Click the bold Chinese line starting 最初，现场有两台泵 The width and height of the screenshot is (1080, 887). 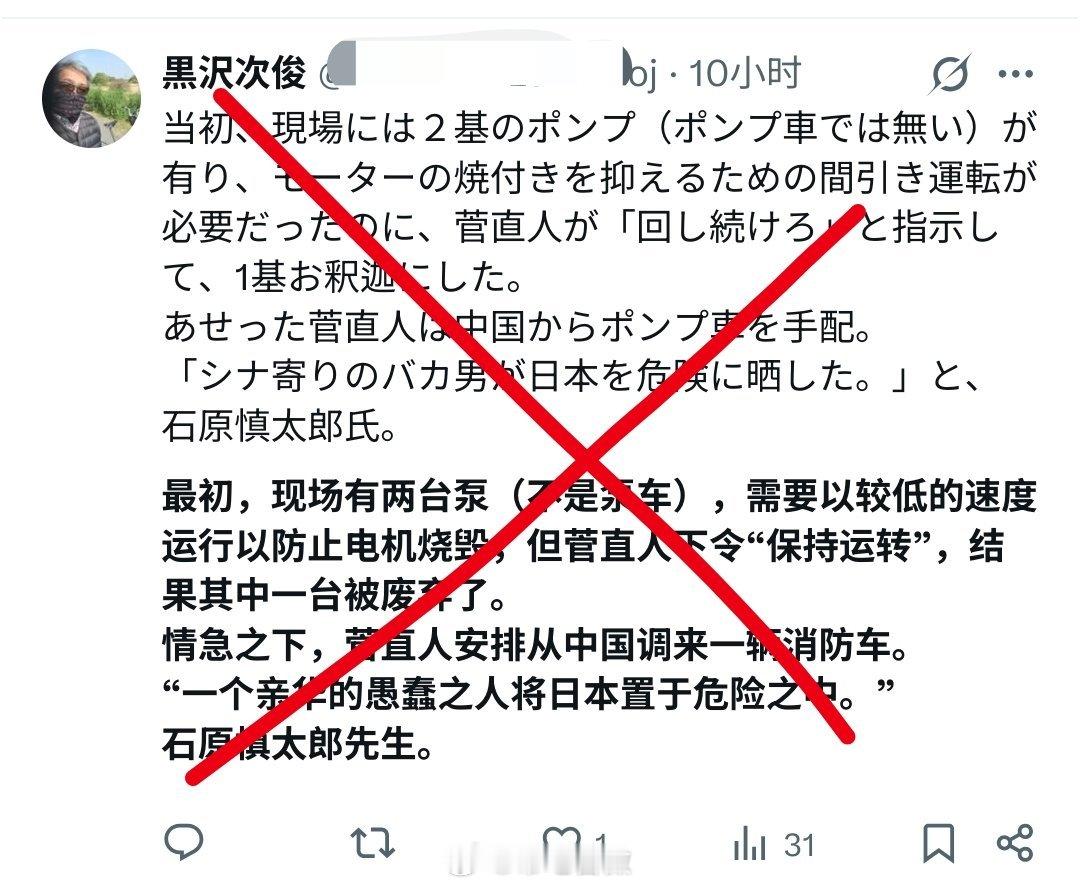599,496
